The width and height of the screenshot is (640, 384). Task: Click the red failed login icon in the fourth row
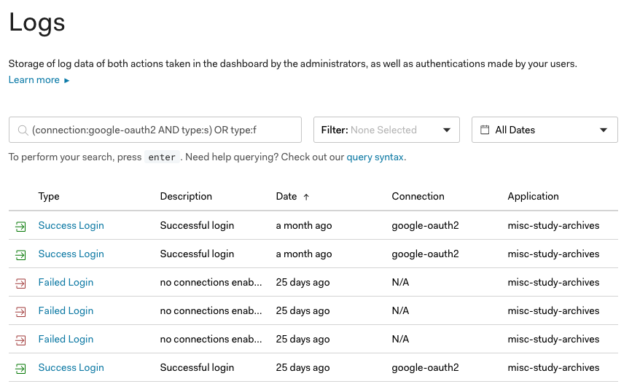coord(21,312)
